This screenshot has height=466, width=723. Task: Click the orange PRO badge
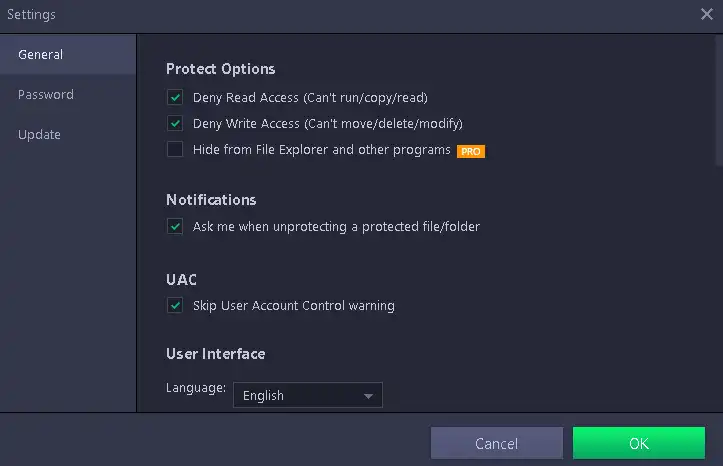click(471, 151)
